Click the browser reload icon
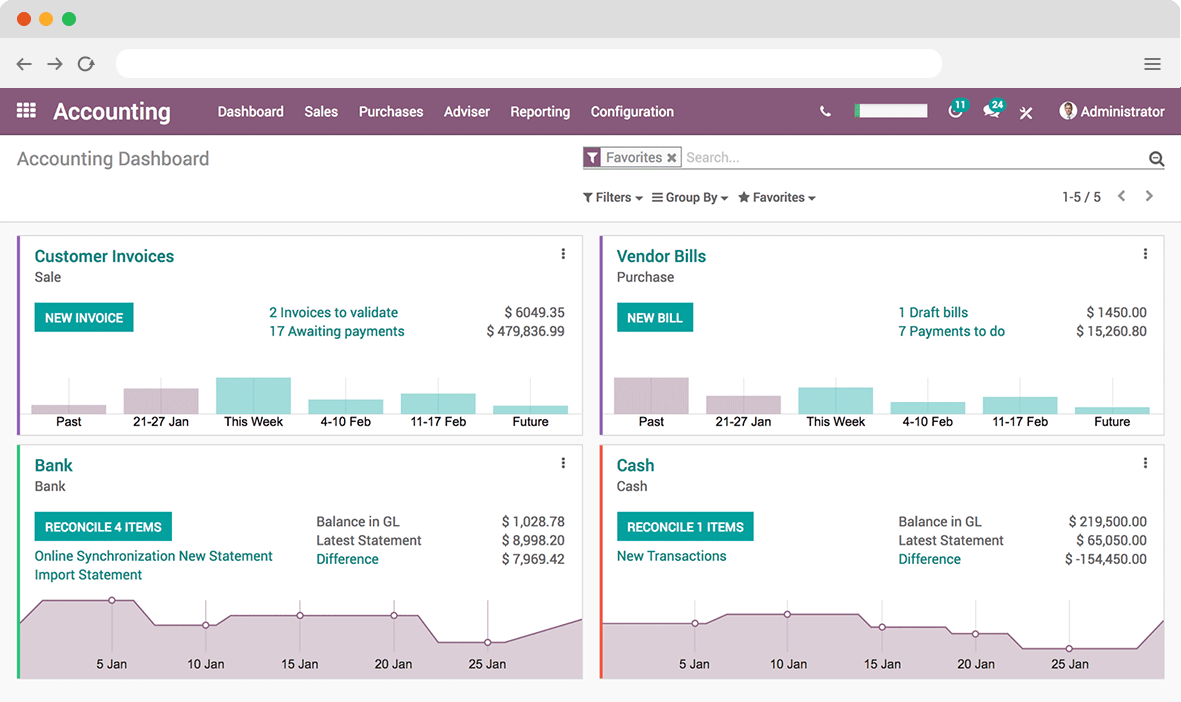Viewport: 1181px width, 702px height. (x=86, y=63)
